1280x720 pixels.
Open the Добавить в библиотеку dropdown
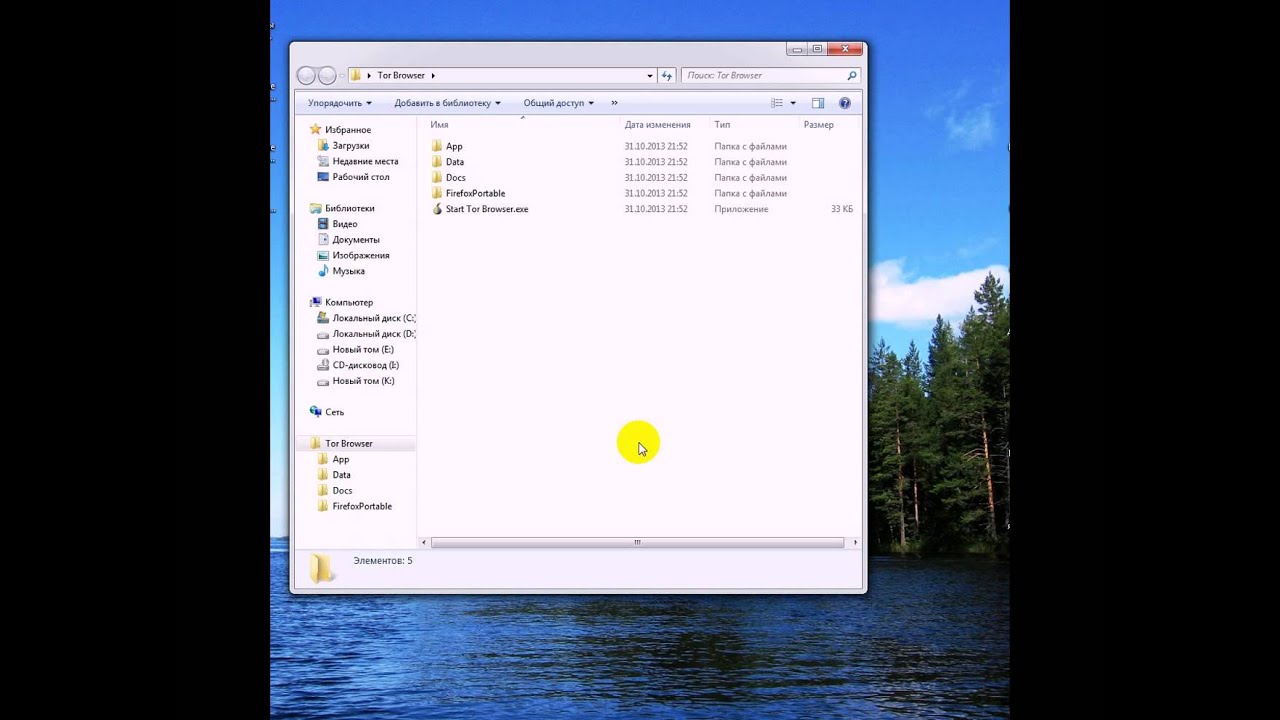447,103
